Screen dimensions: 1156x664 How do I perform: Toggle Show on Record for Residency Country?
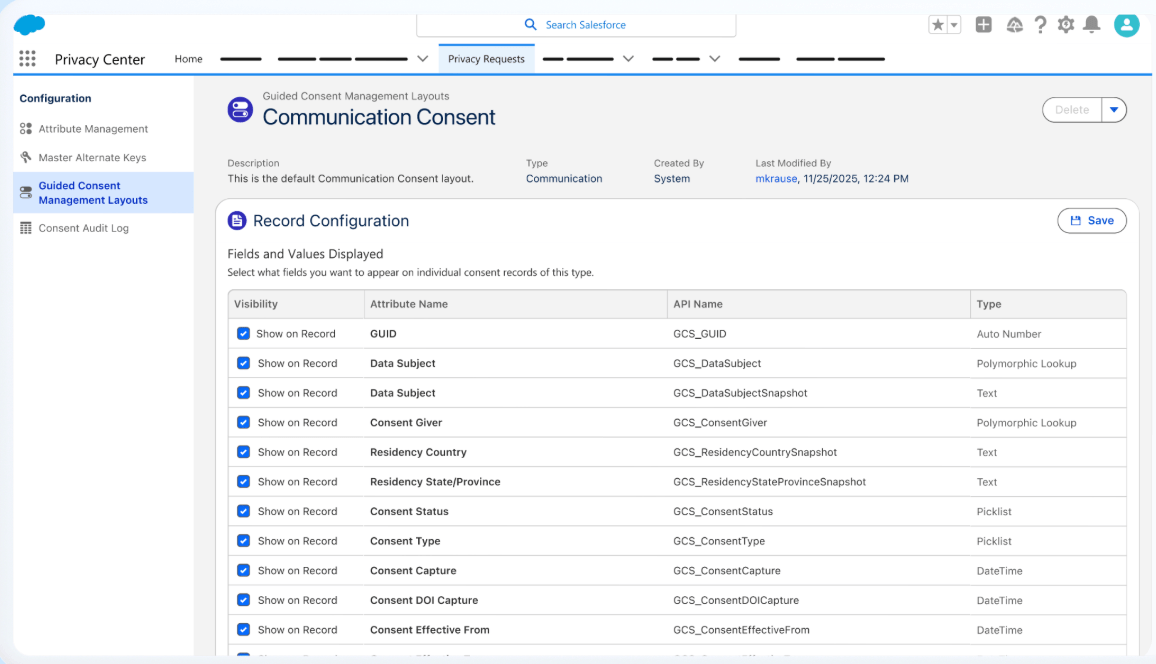click(243, 452)
